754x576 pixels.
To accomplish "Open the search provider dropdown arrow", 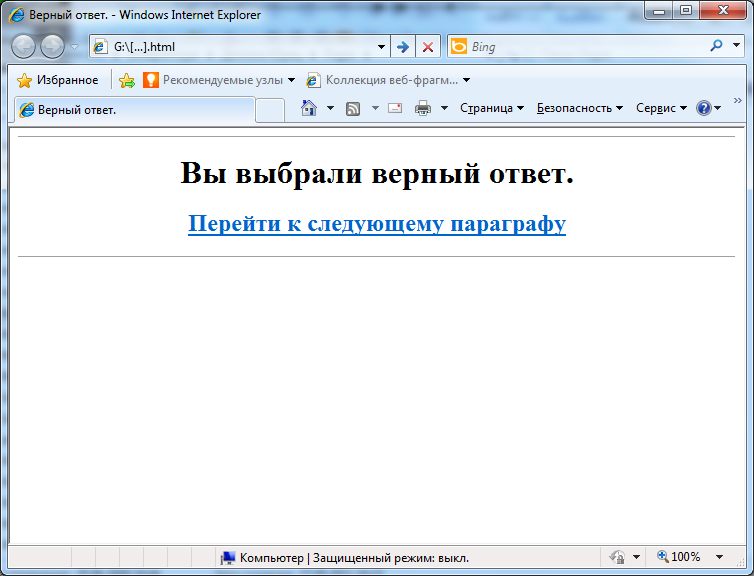I will point(736,45).
